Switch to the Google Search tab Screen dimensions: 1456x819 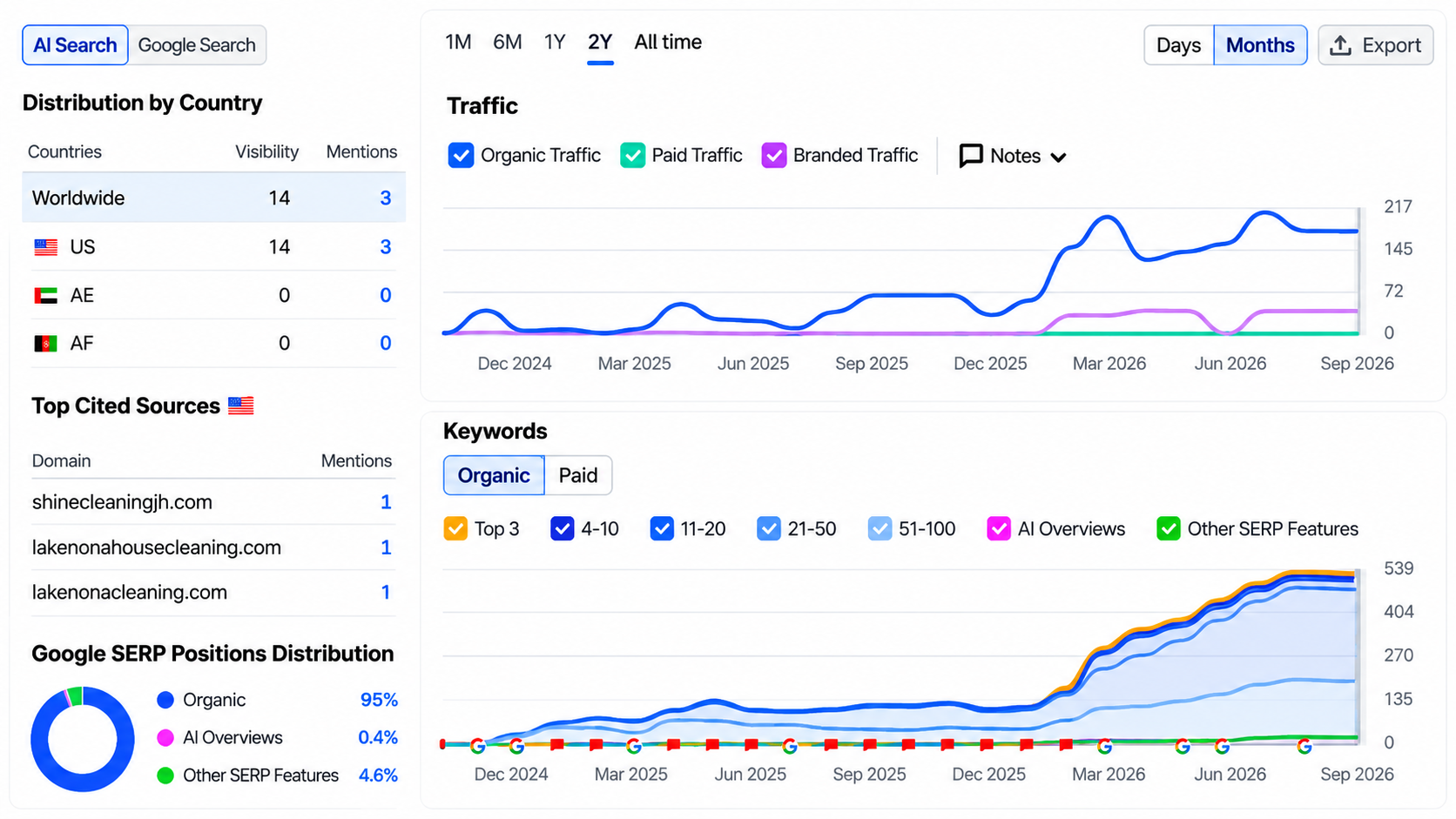[x=197, y=45]
